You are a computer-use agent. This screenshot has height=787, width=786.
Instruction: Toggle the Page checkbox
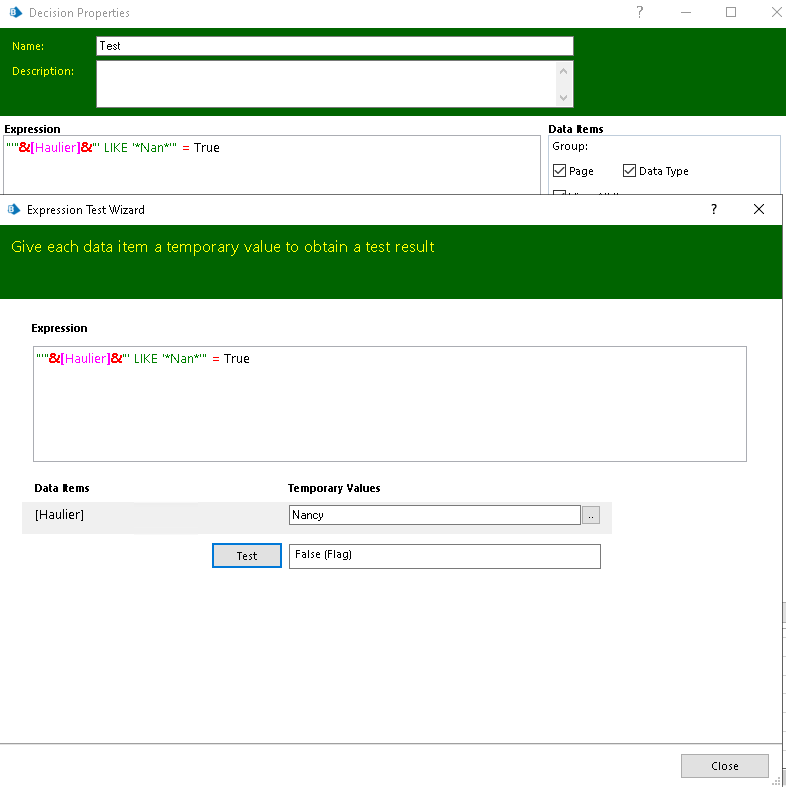pyautogui.click(x=560, y=171)
